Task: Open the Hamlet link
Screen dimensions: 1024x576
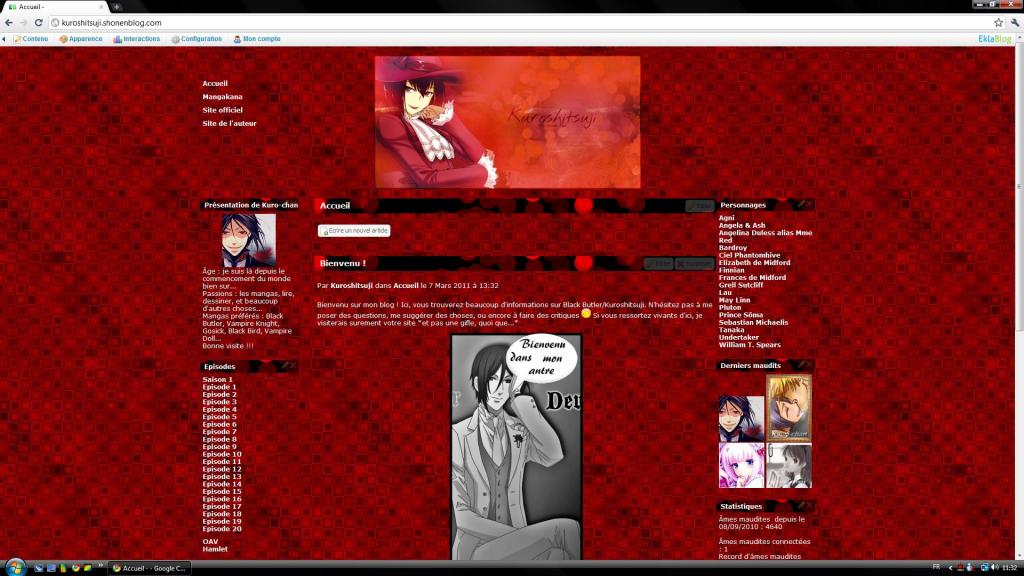Action: [215, 549]
